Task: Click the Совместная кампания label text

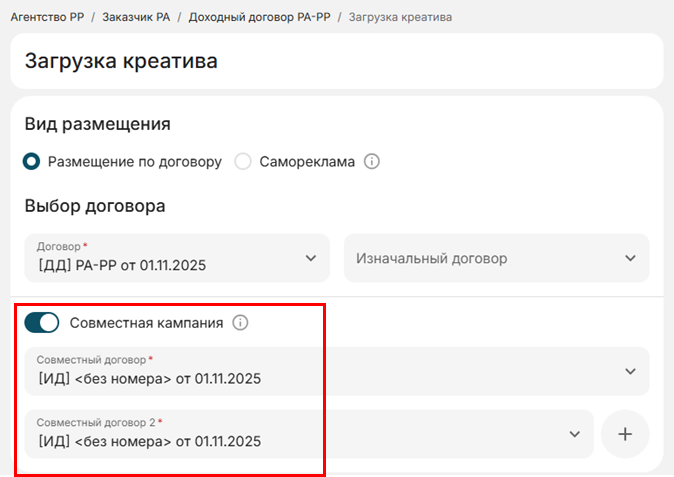Action: 146,323
